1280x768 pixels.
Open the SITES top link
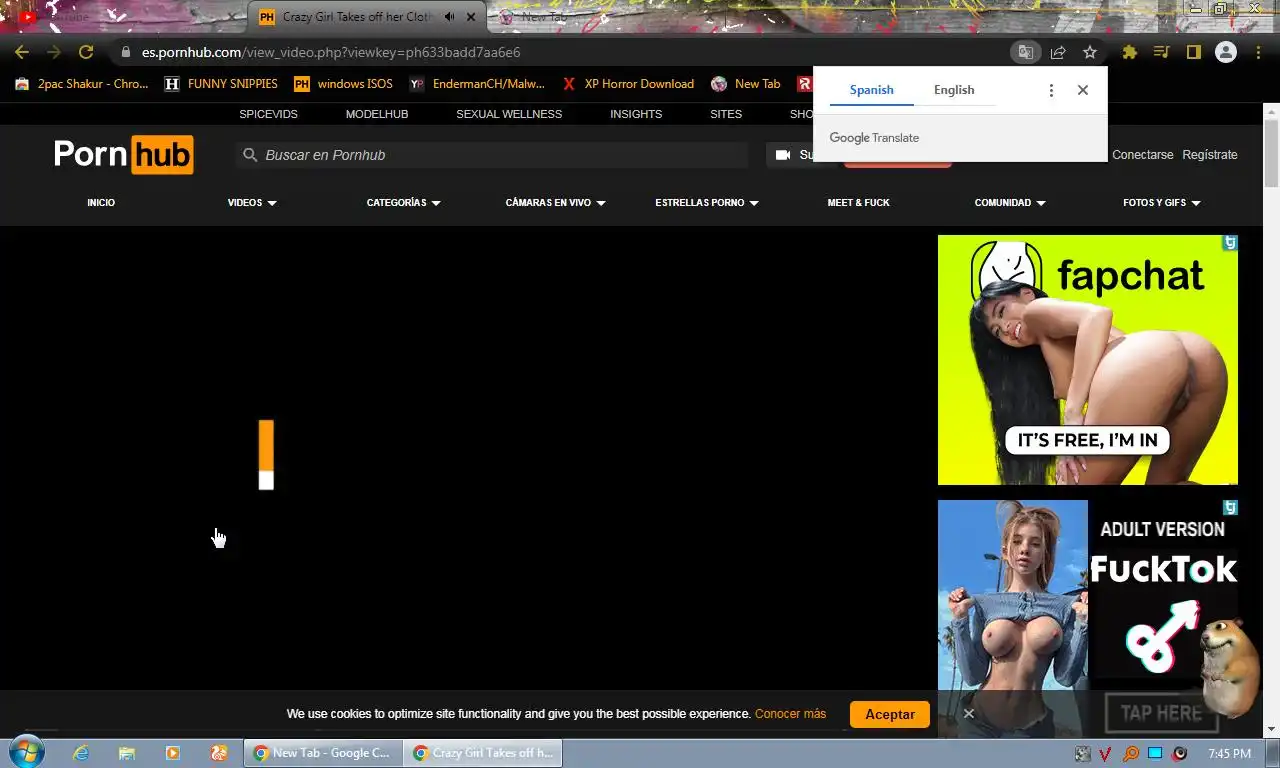tap(726, 114)
